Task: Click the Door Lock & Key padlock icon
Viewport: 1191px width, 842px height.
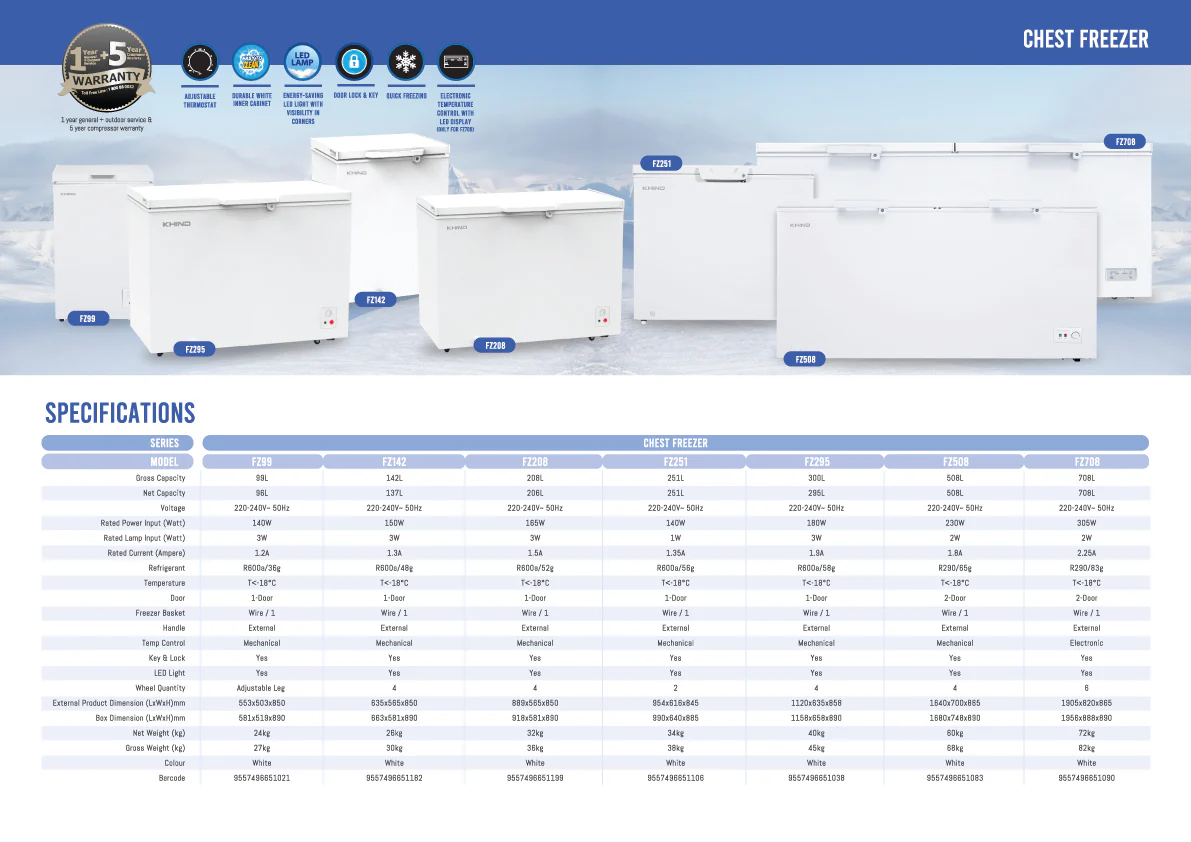Action: coord(354,62)
